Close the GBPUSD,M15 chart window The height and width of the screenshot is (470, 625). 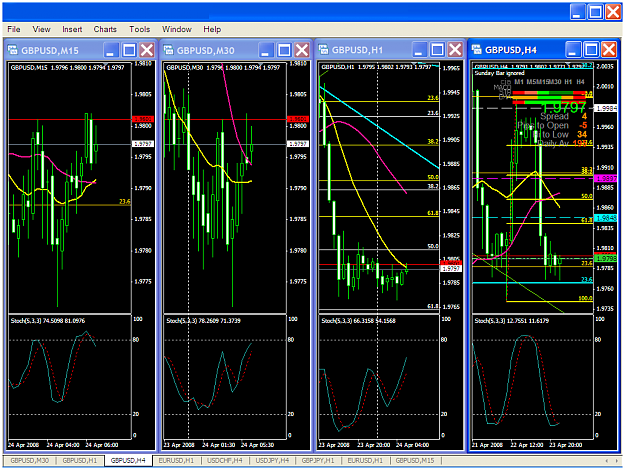click(x=147, y=50)
